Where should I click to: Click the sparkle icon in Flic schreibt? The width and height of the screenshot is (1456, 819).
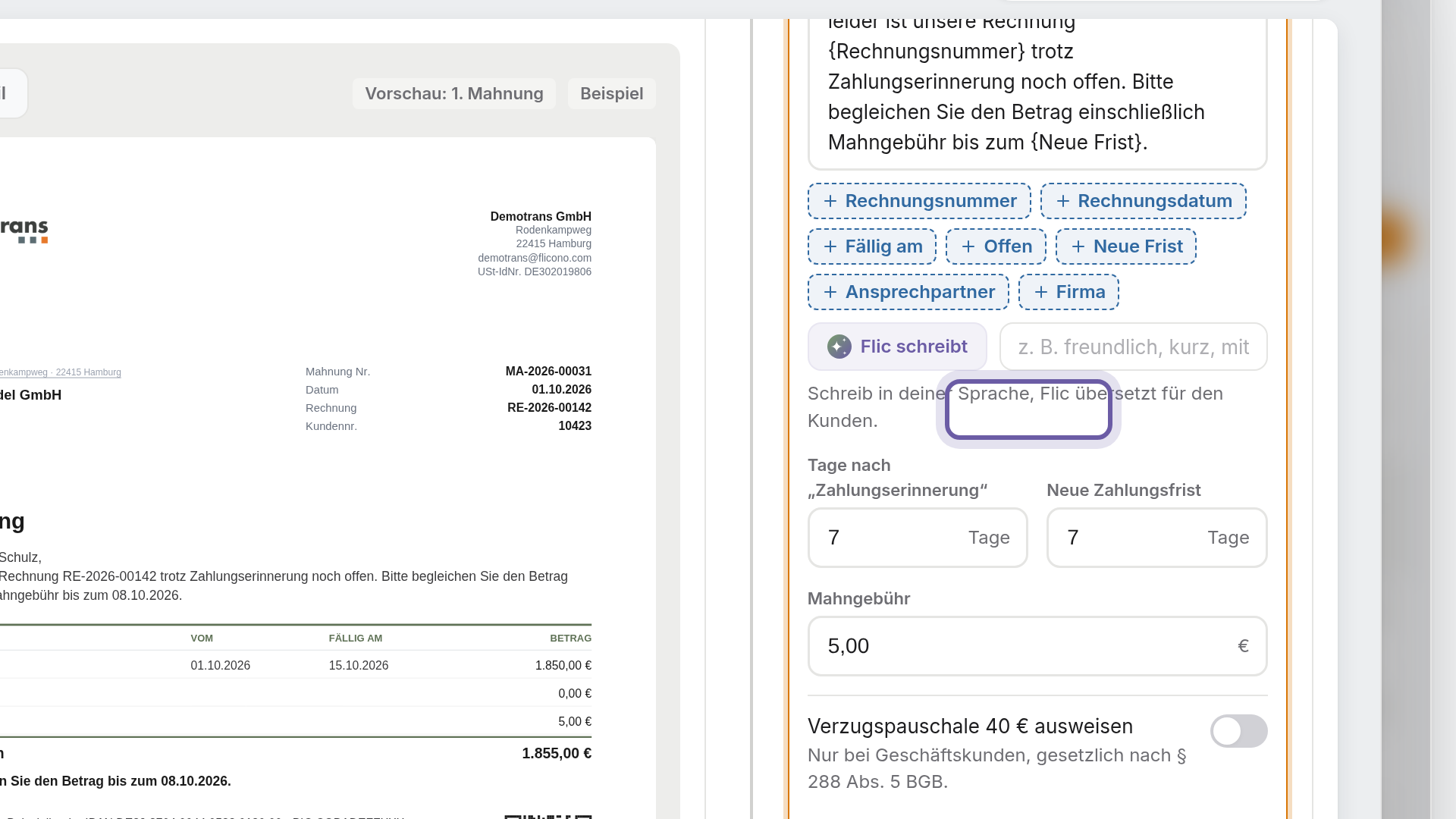tap(839, 347)
